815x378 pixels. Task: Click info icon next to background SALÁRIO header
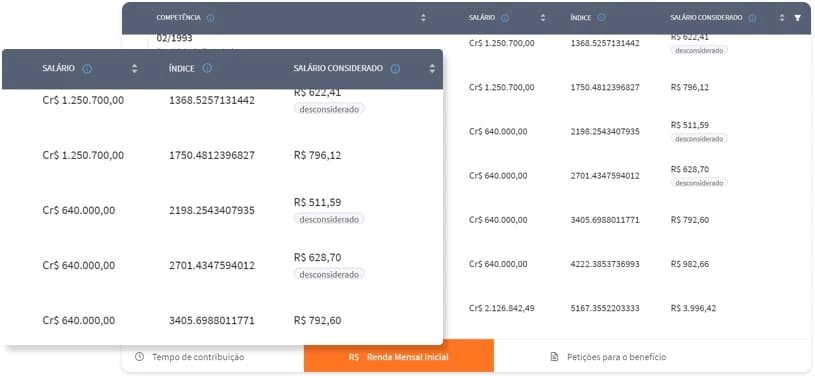pos(505,18)
